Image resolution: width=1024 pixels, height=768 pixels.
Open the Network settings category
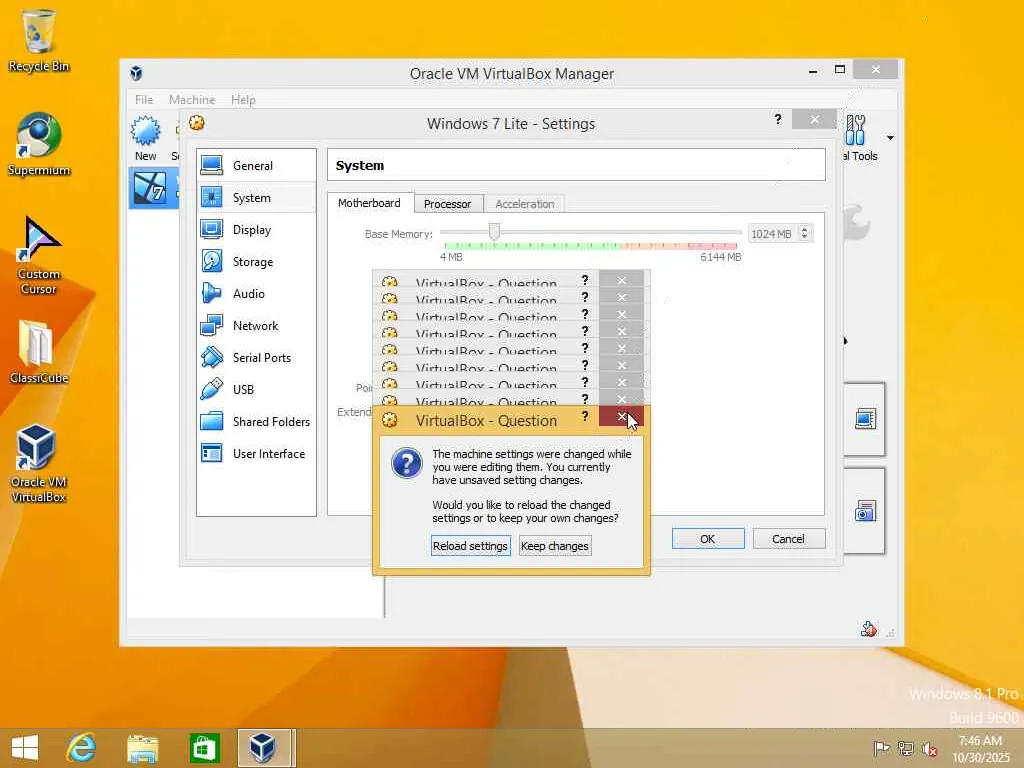tap(256, 325)
